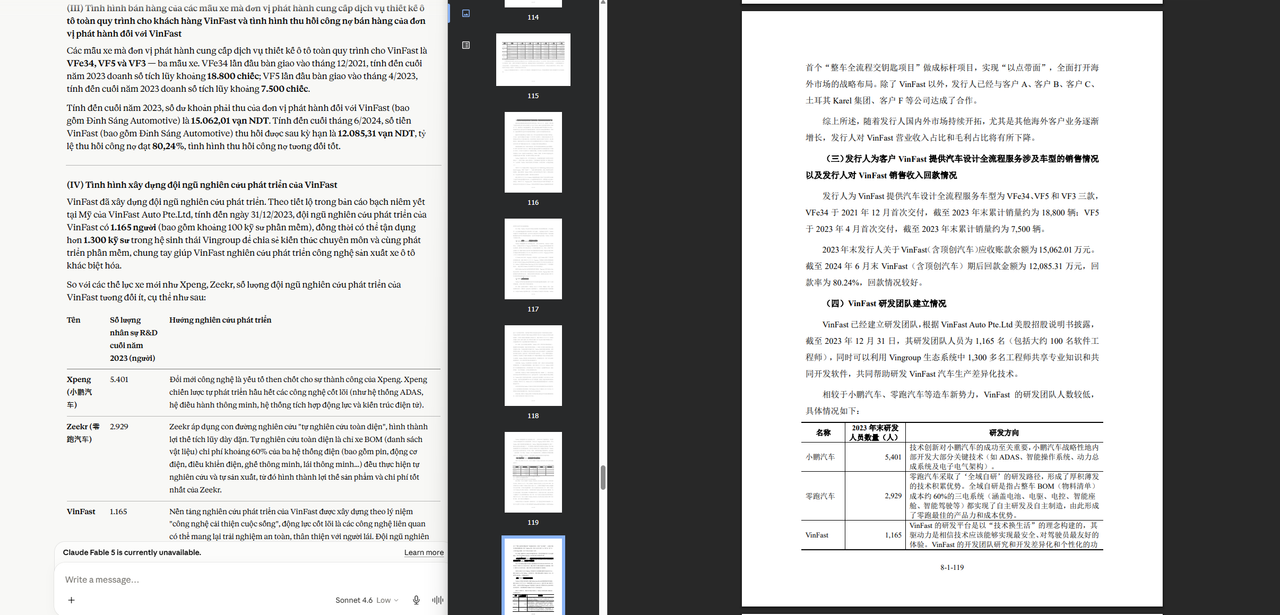
Task: Click the value 5,401 in PDF table
Action: click(893, 456)
